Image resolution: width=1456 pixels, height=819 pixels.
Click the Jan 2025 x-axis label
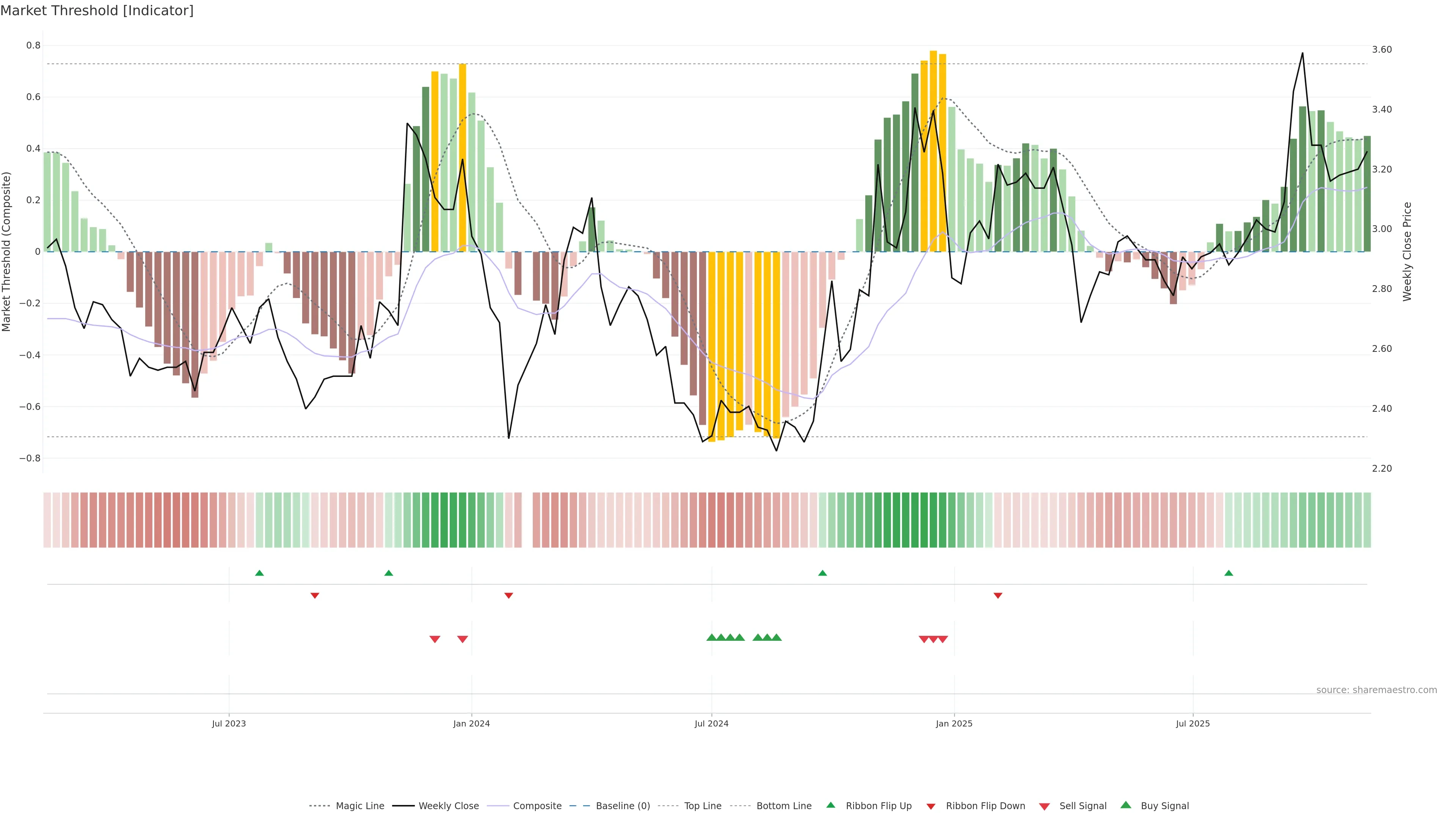pos(954,723)
